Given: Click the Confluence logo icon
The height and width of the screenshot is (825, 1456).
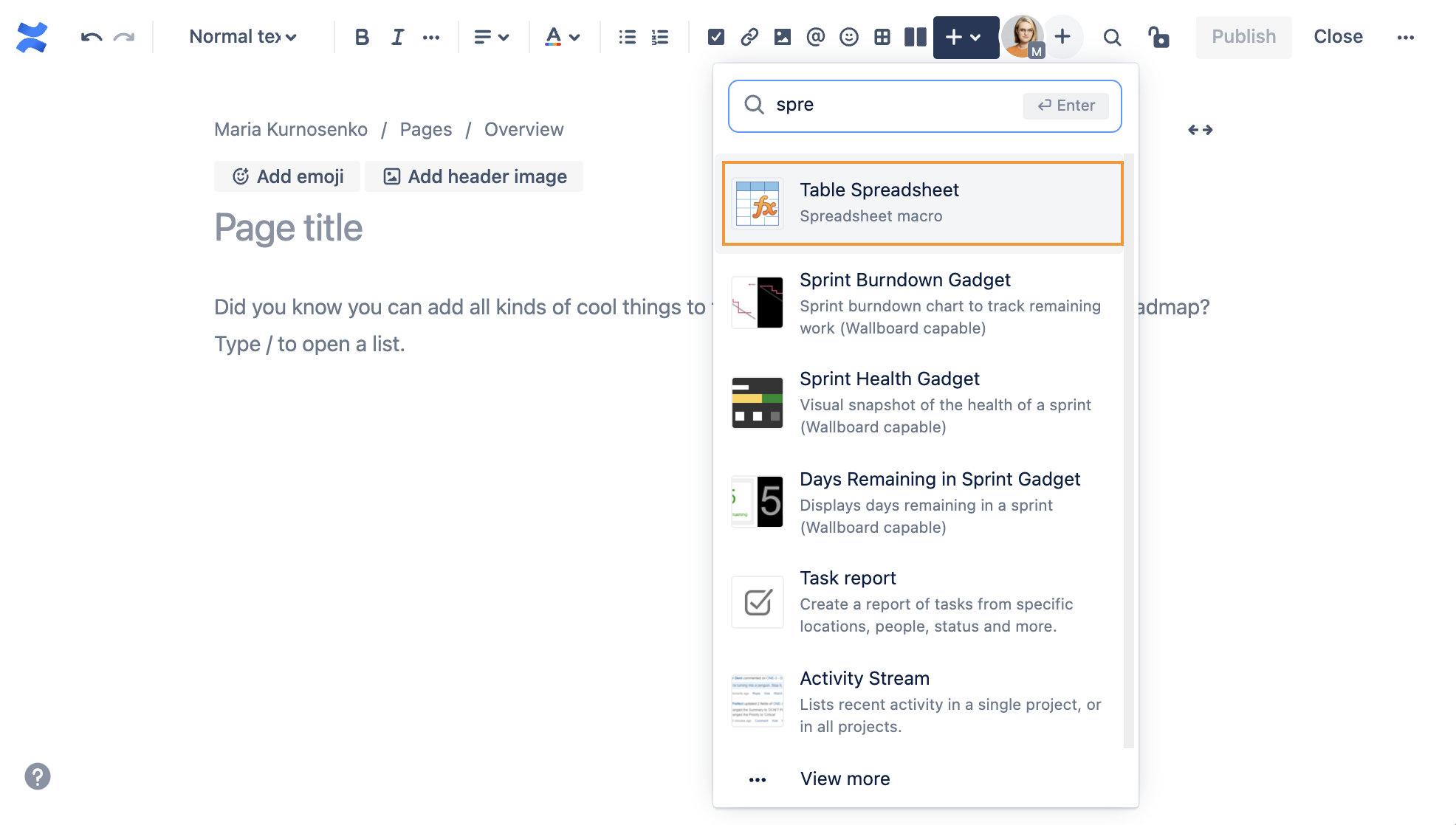Looking at the screenshot, I should click(32, 37).
